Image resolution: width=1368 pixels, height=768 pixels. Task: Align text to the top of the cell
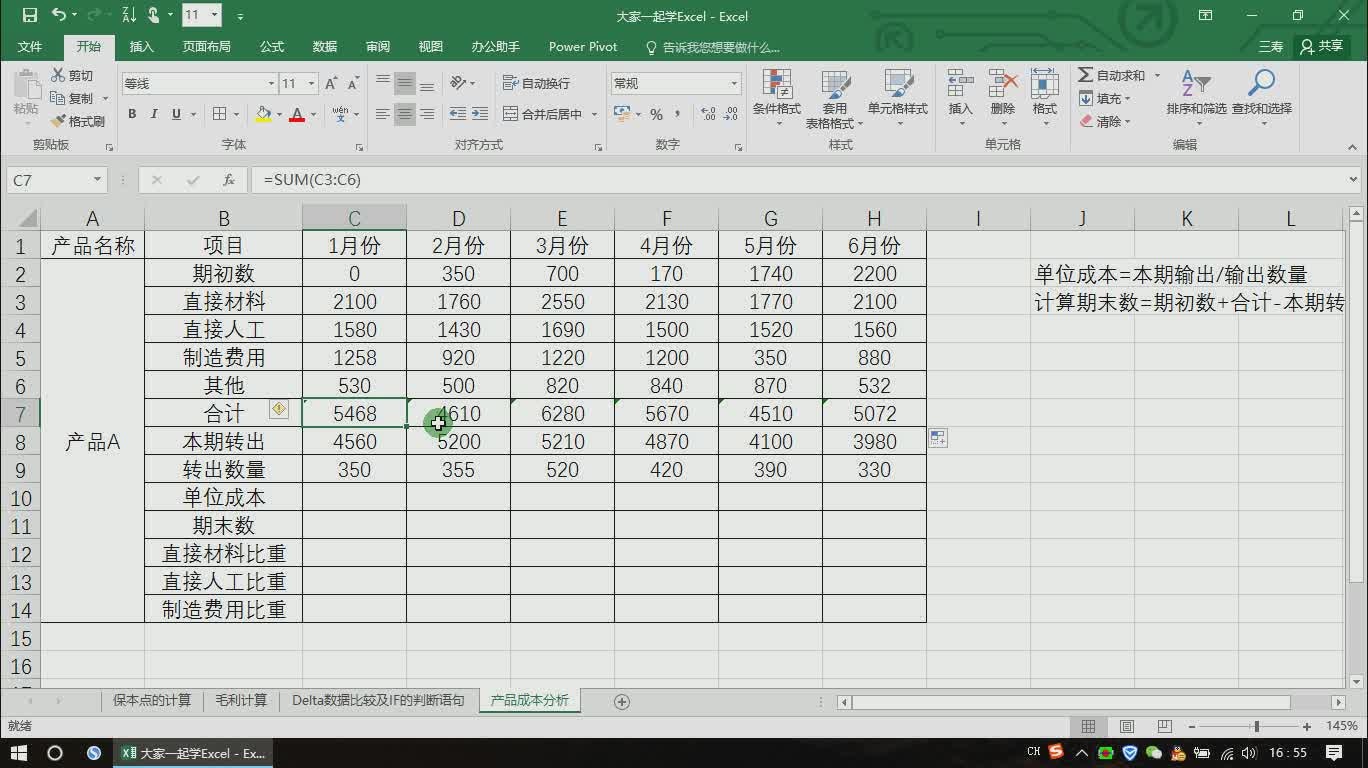coord(383,83)
